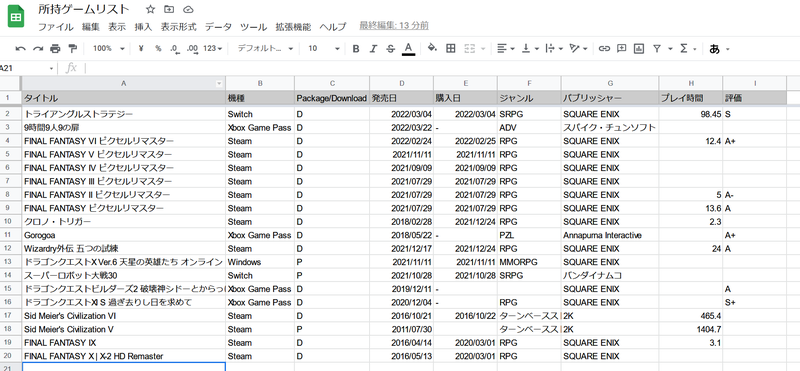
Task: Select all cells via corner box
Action: (x=10, y=83)
